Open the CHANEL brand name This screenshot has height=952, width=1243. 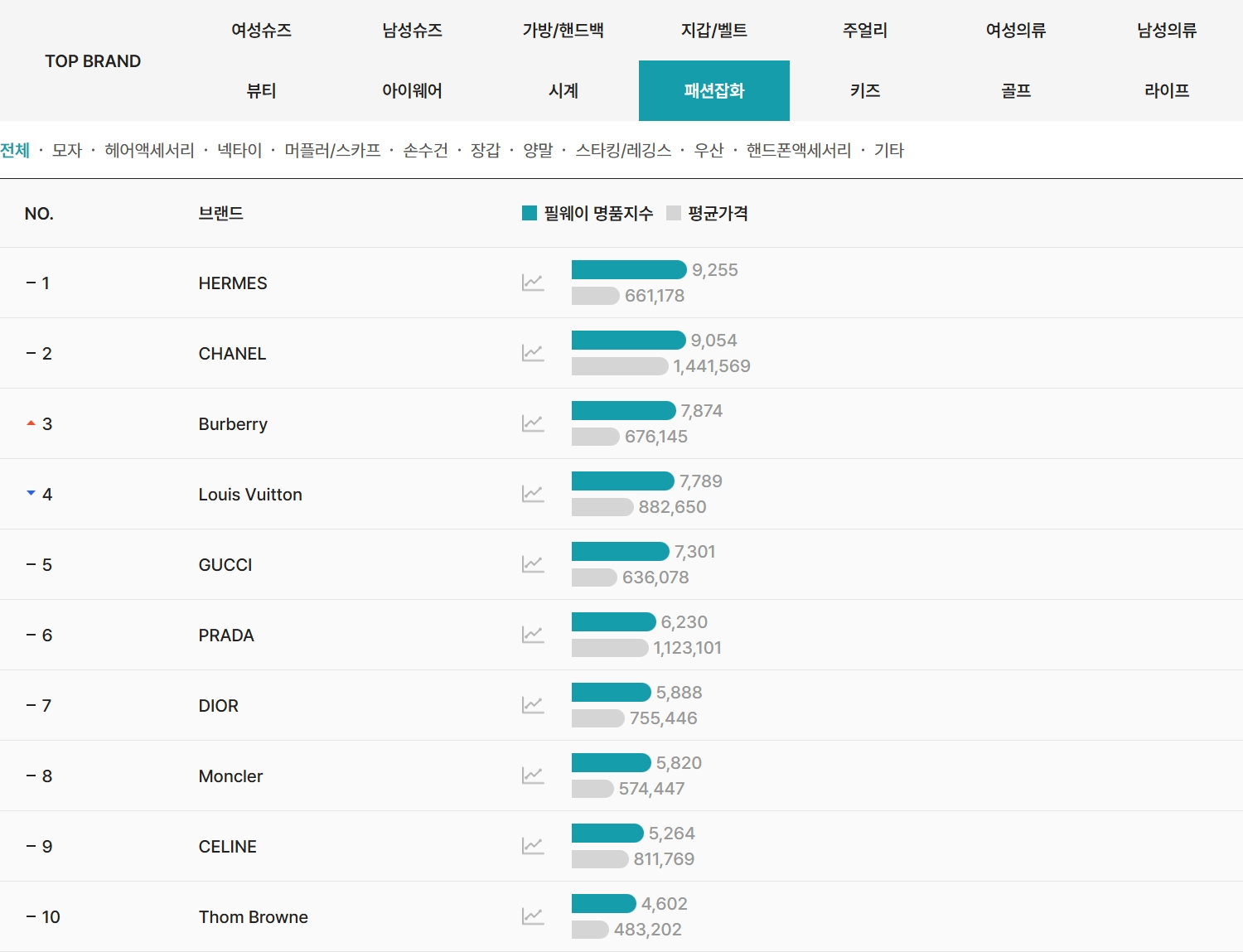(232, 354)
